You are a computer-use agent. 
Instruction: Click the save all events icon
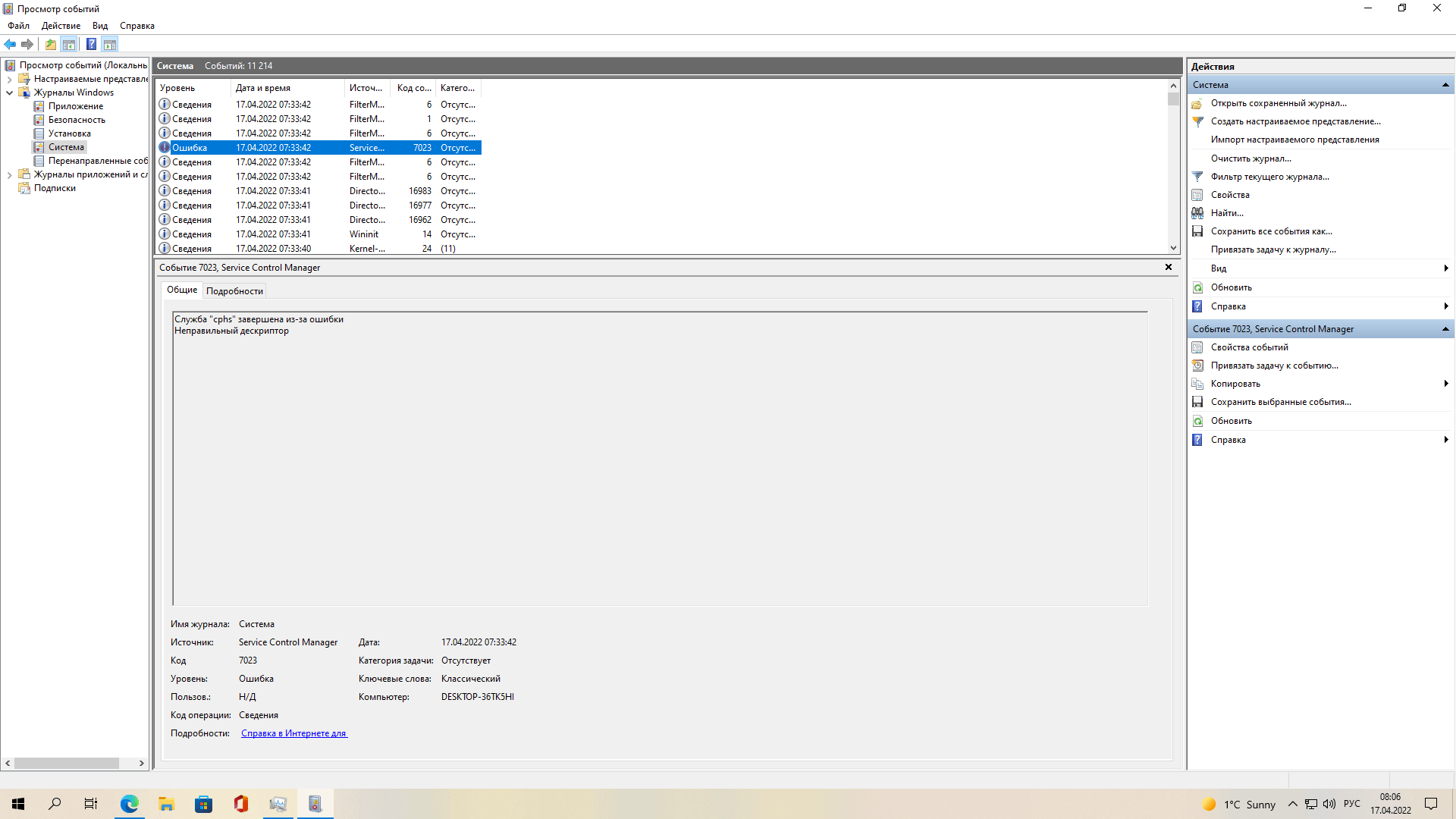click(1197, 231)
